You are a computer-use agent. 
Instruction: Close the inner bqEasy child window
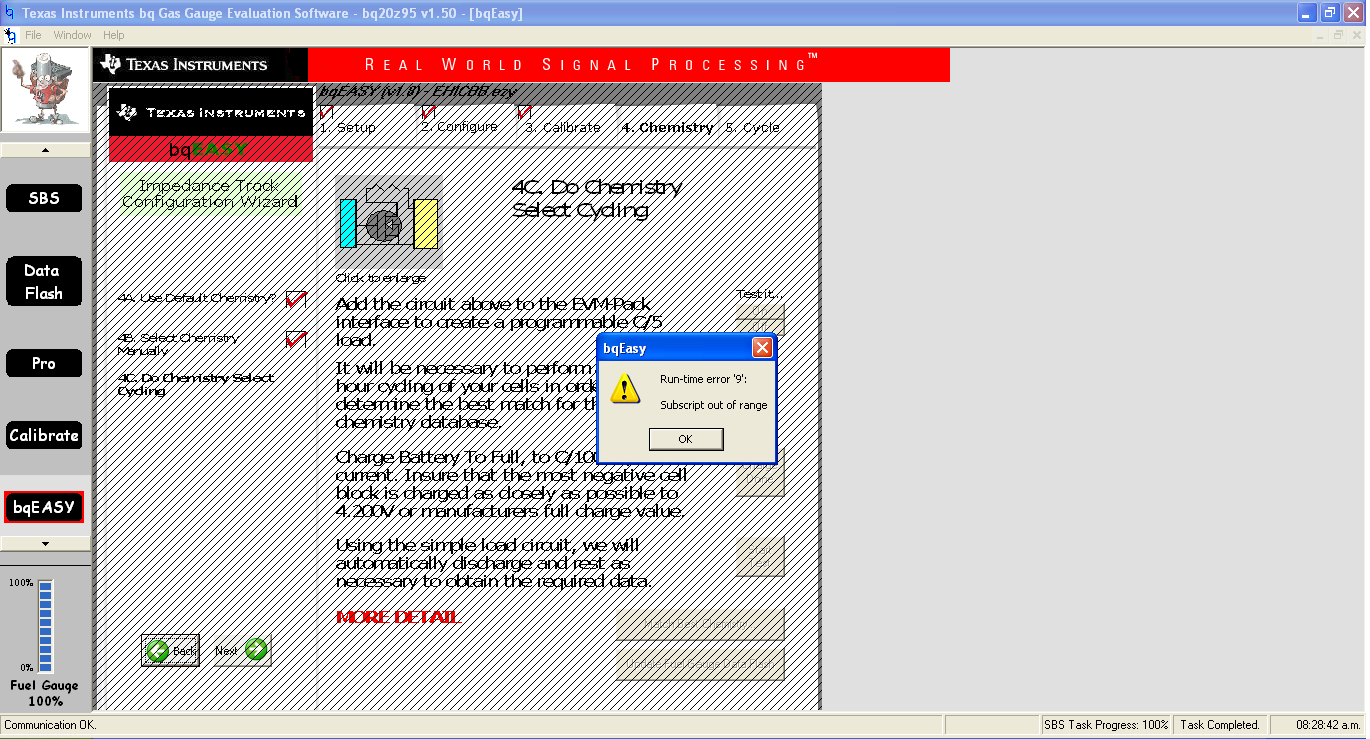(x=1355, y=35)
